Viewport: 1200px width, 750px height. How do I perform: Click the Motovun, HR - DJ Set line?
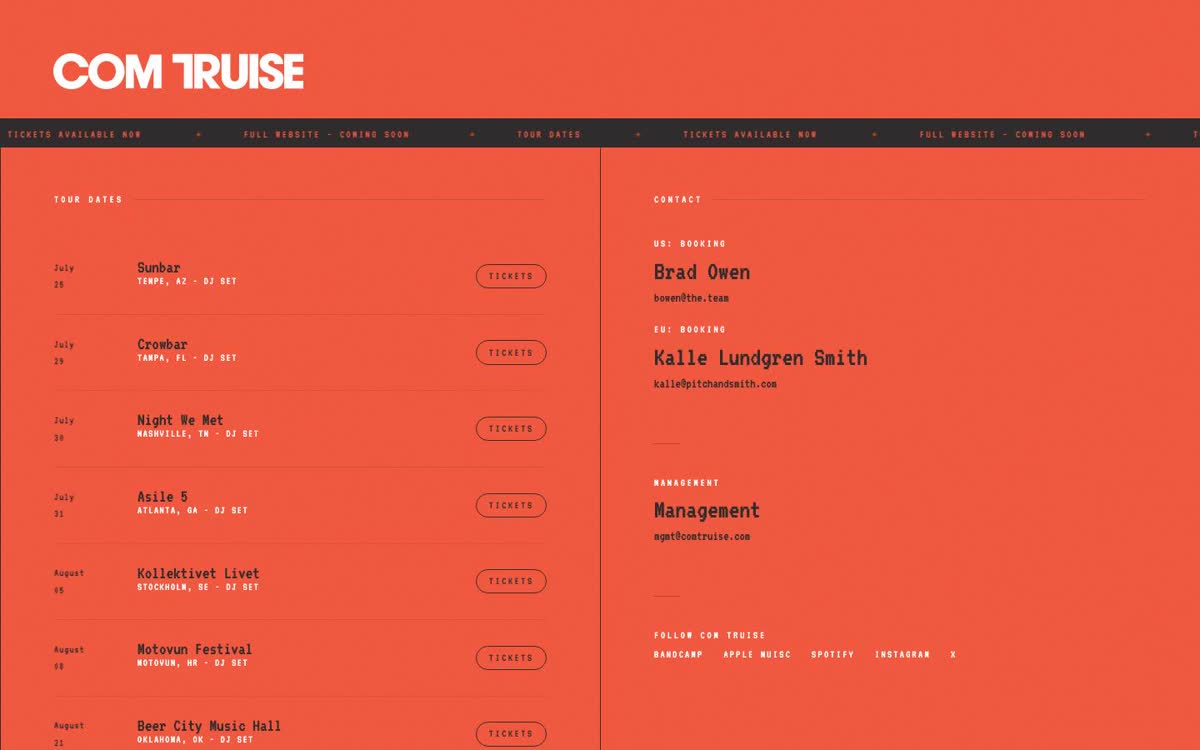point(192,663)
